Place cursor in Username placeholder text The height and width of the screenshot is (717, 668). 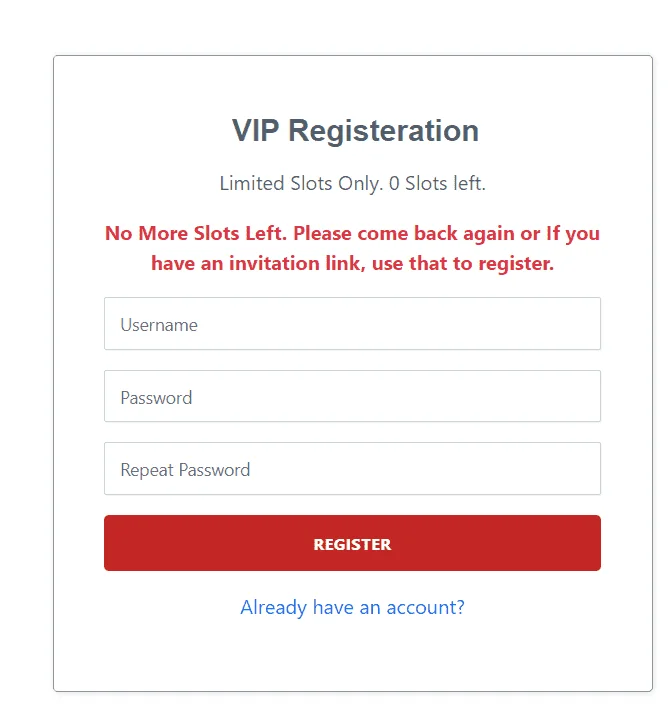coord(159,325)
